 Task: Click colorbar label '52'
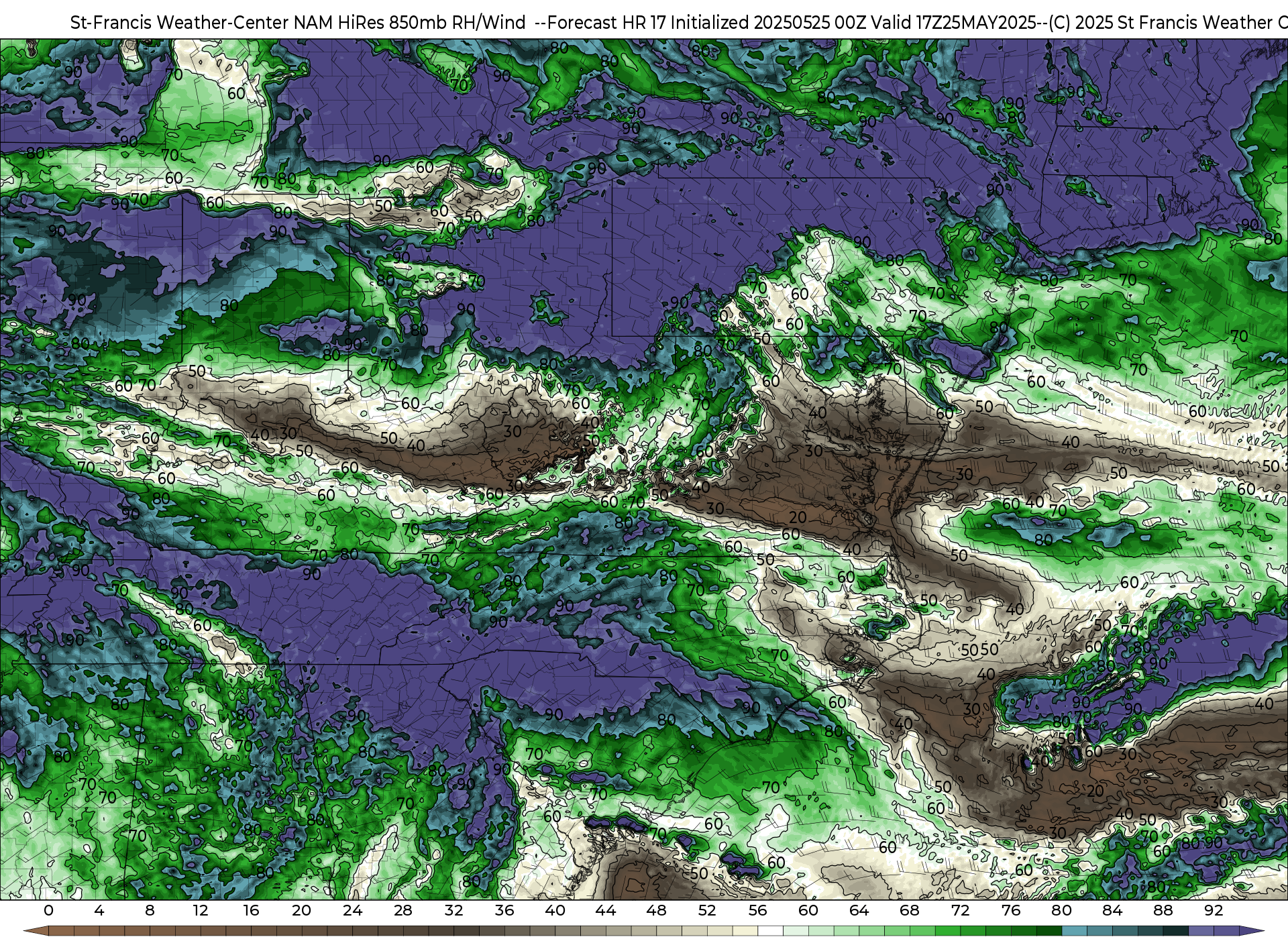[707, 910]
